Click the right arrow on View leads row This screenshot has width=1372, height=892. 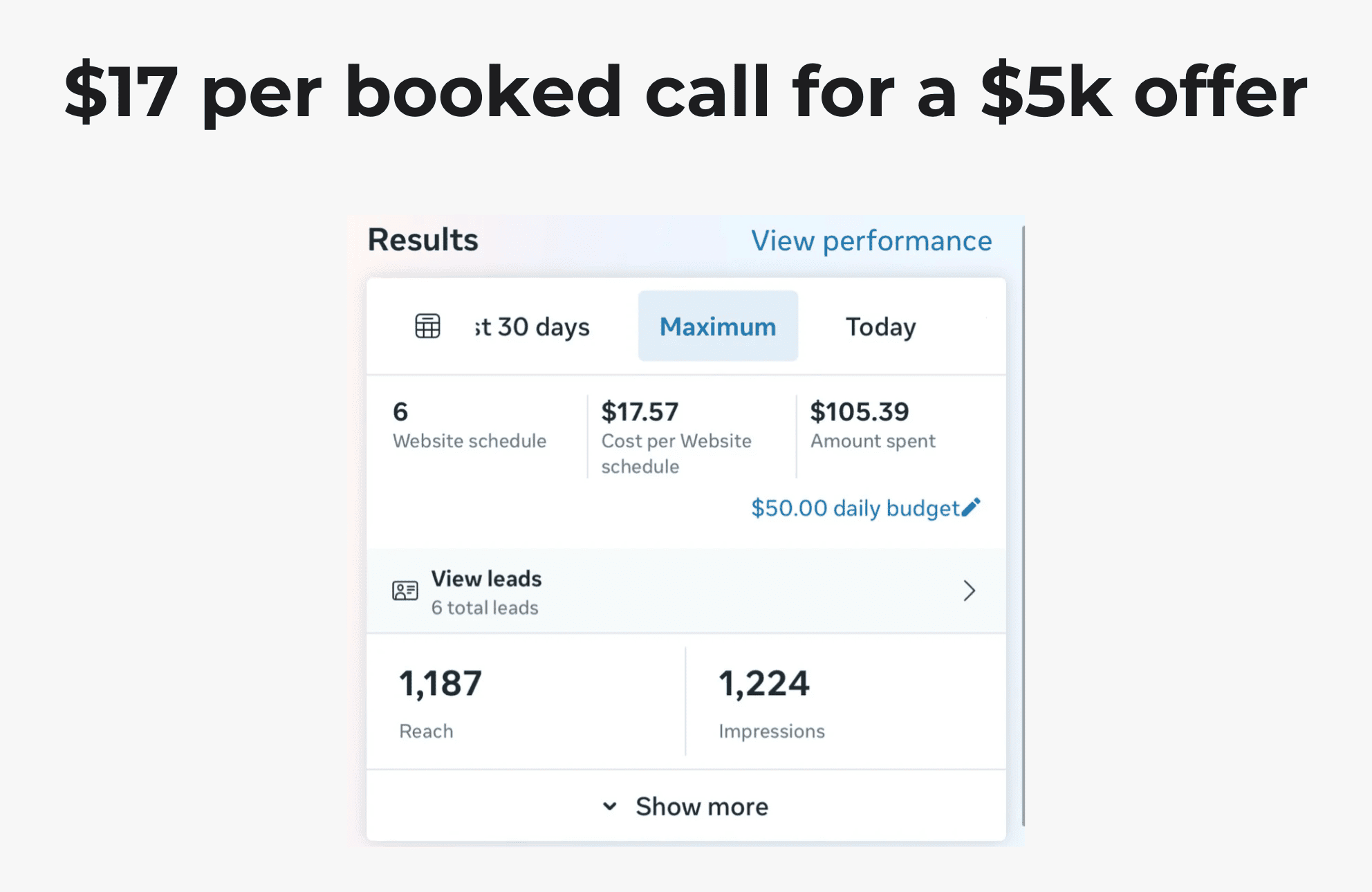[970, 591]
